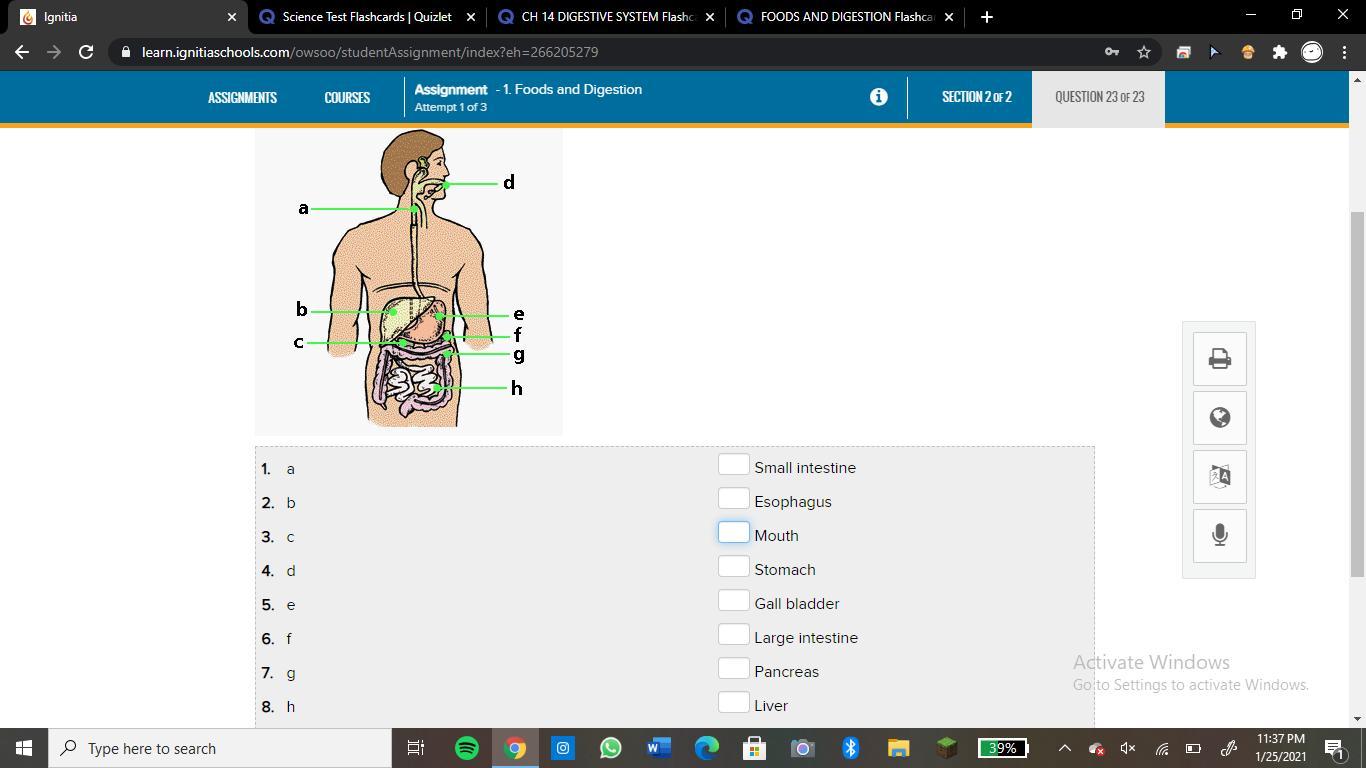
Task: Show hidden system tray icons chevron
Action: [x=1064, y=748]
